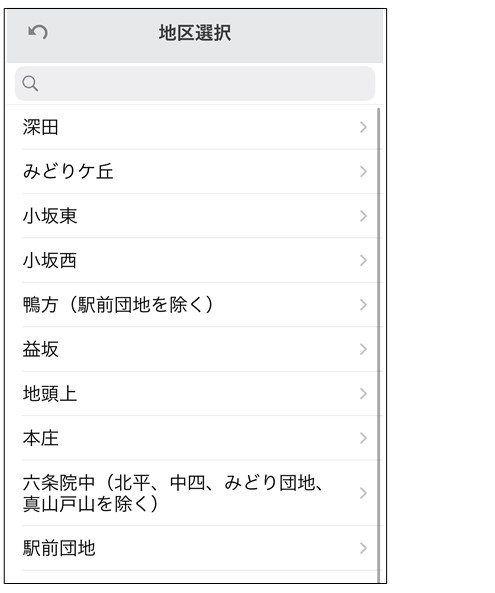
Task: Click the magnifying glass search icon
Action: pos(30,84)
